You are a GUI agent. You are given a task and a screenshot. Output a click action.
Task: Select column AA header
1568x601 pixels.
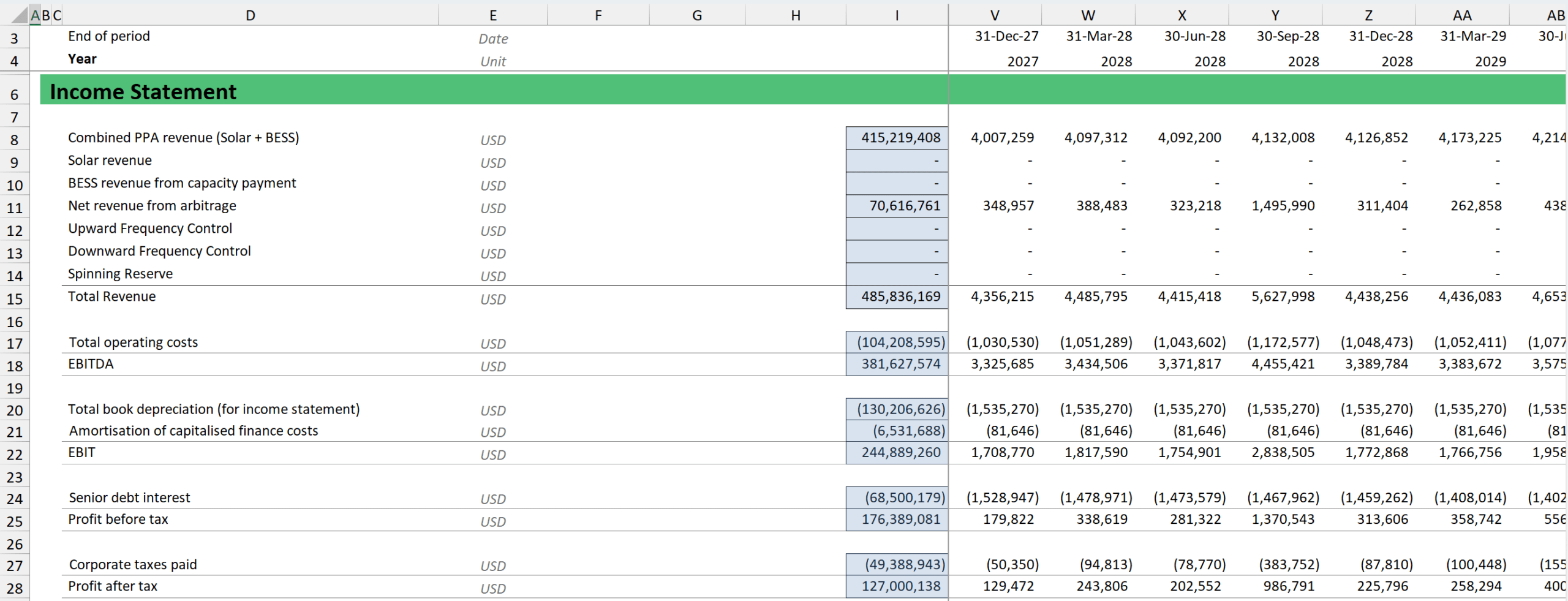[x=1462, y=15]
